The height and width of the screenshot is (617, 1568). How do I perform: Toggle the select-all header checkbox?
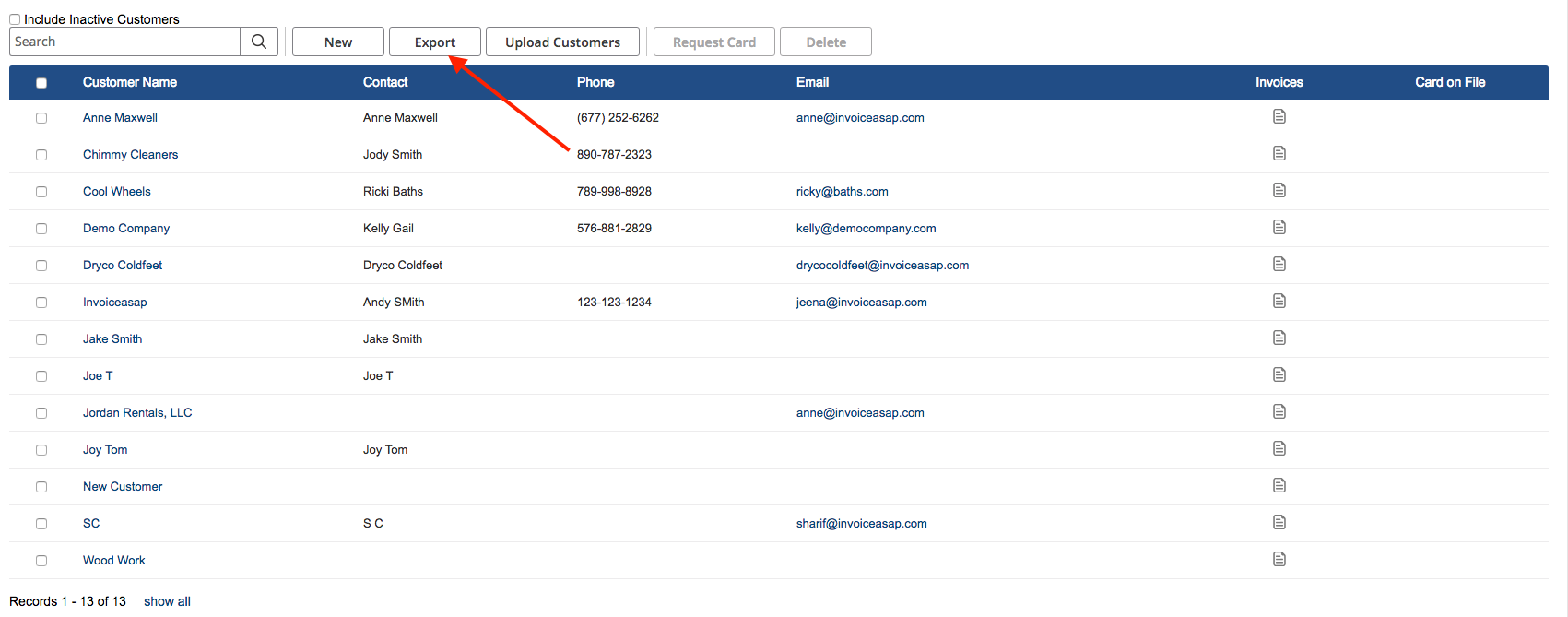coord(41,83)
